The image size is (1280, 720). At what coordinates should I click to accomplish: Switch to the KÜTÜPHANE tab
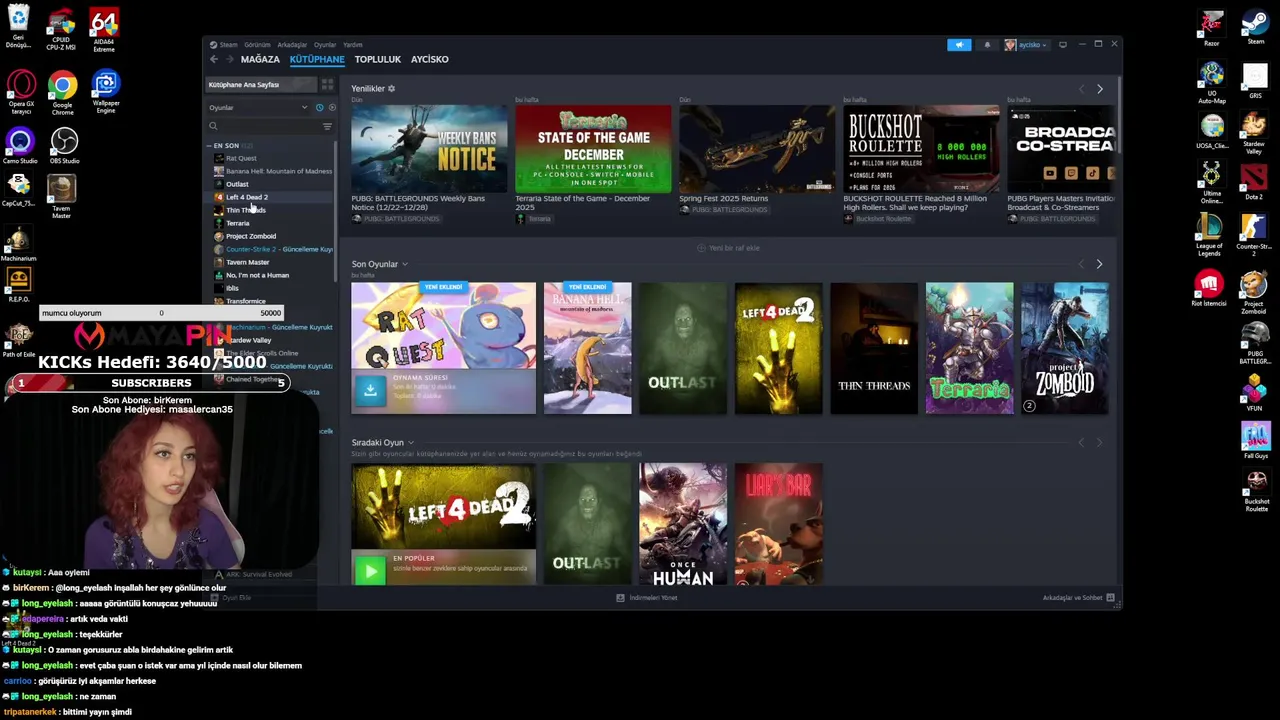pyautogui.click(x=317, y=60)
